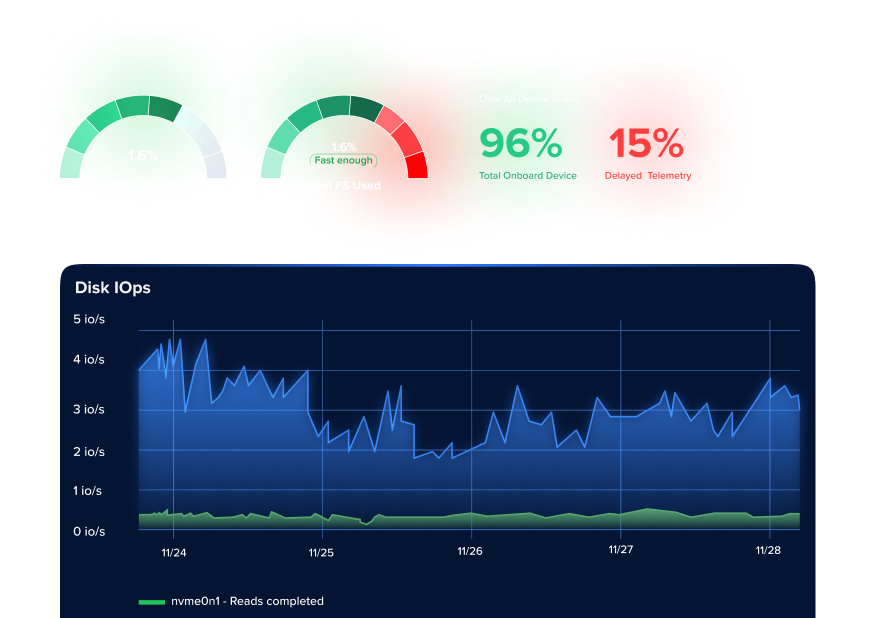This screenshot has height=618, width=876.
Task: Toggle the "nvme0n1 - Reads completed" legend entry
Action: coord(231,601)
